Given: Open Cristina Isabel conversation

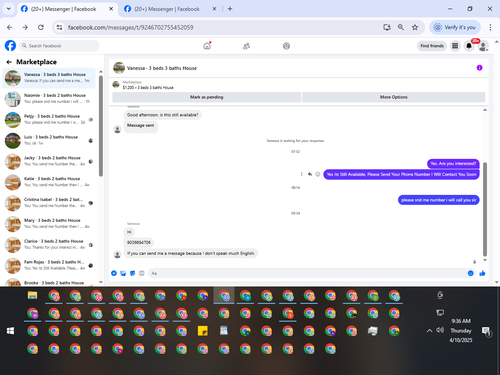Looking at the screenshot, I should click(x=49, y=203).
